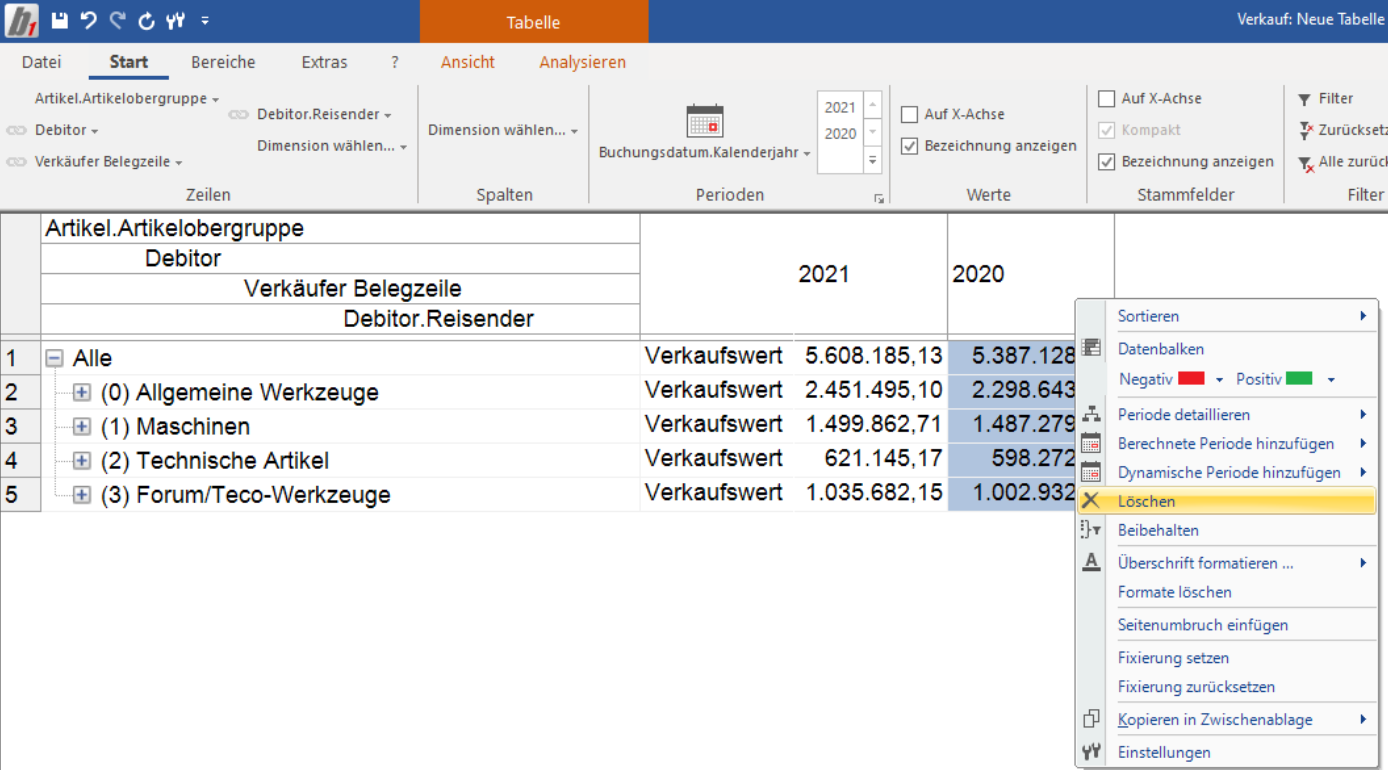
Task: Open the Sortieren submenu
Action: click(x=1226, y=316)
